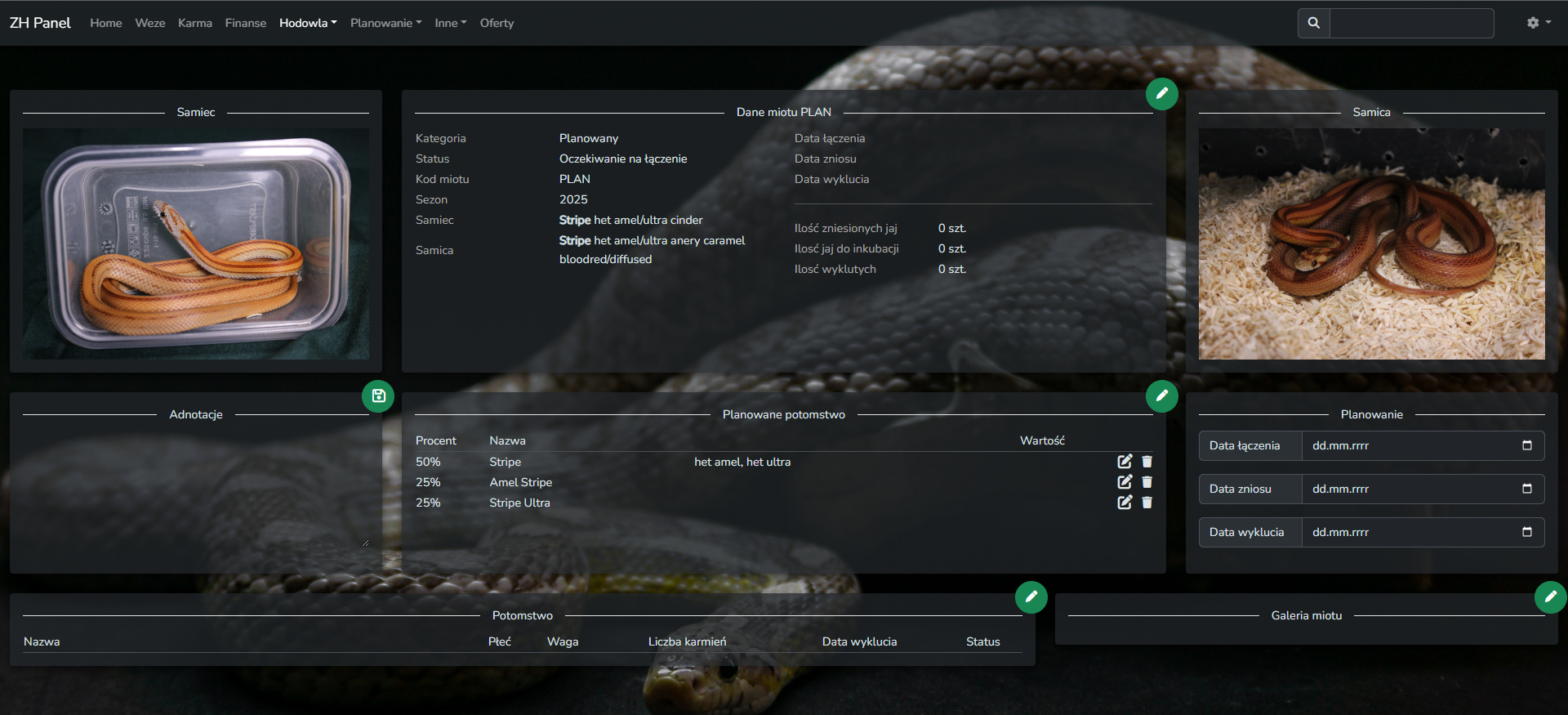Open the Samiec snake photo

pos(196,244)
